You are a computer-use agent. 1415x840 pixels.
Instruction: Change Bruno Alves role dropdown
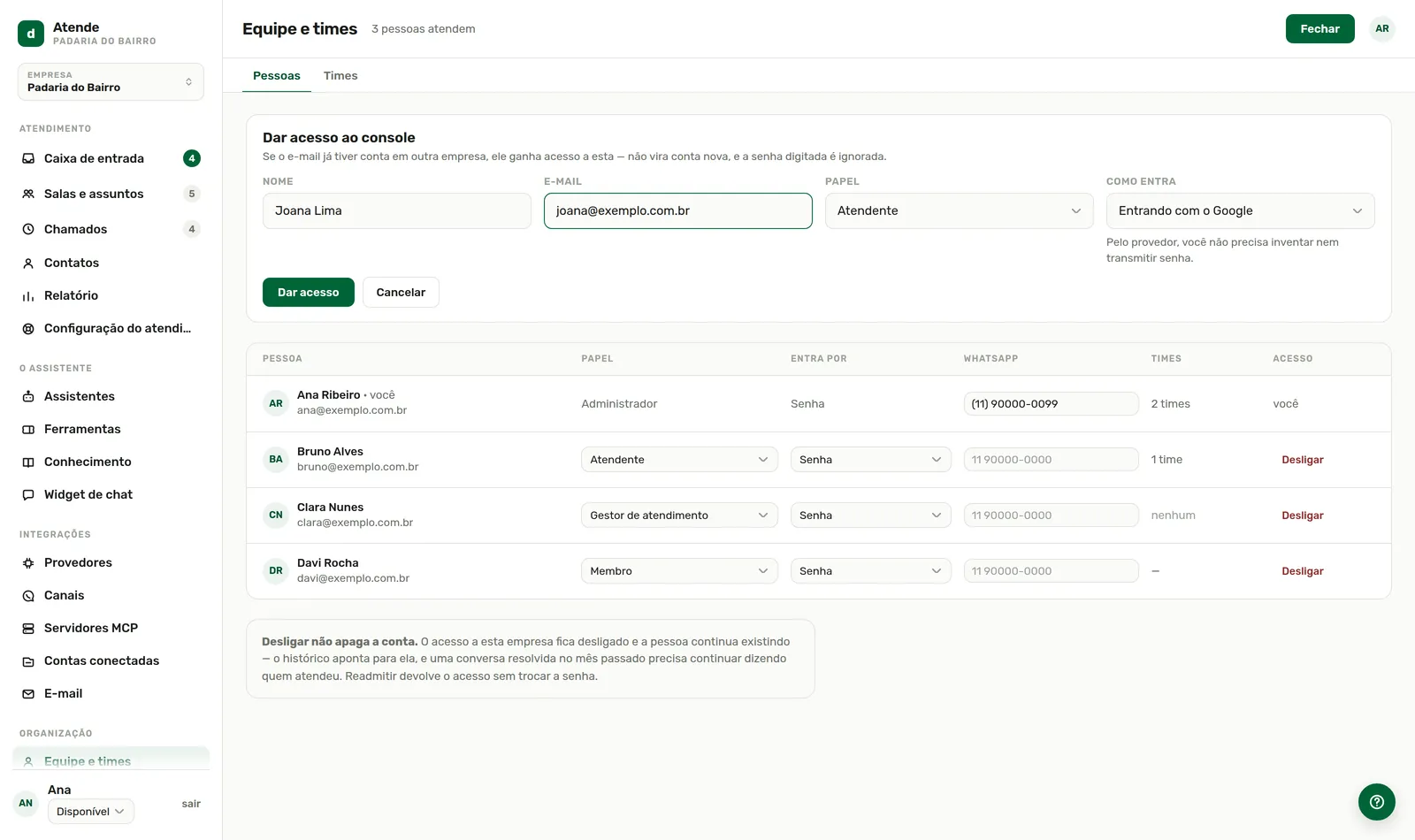(x=679, y=460)
